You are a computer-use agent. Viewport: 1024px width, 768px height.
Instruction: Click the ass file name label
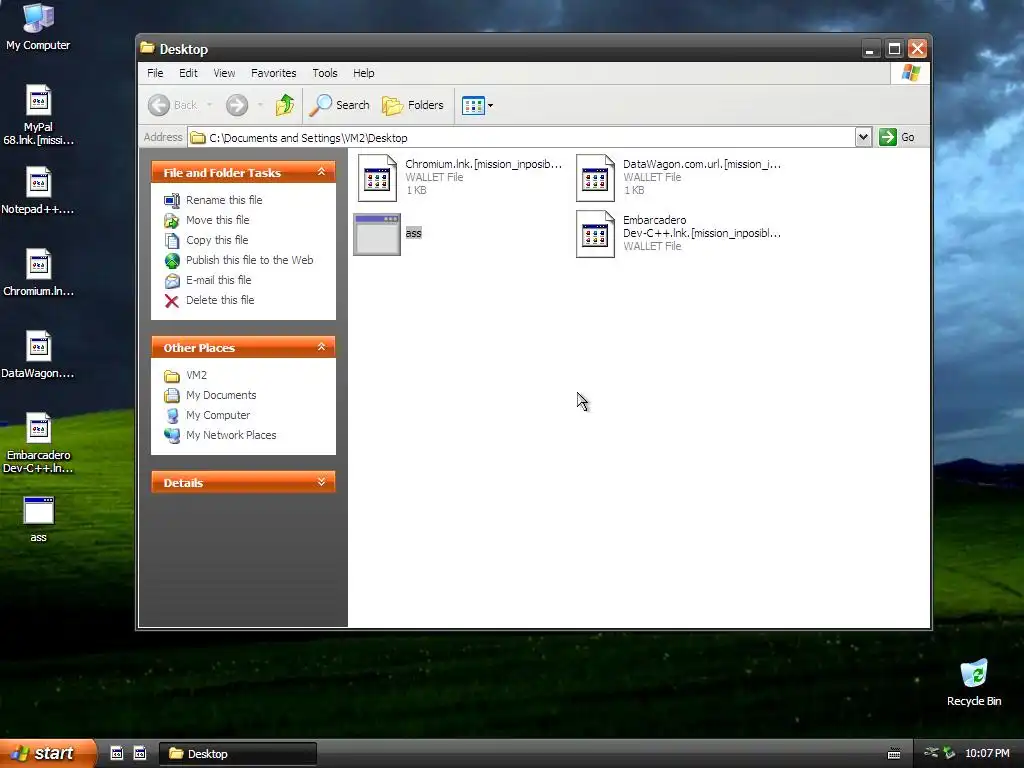point(413,233)
